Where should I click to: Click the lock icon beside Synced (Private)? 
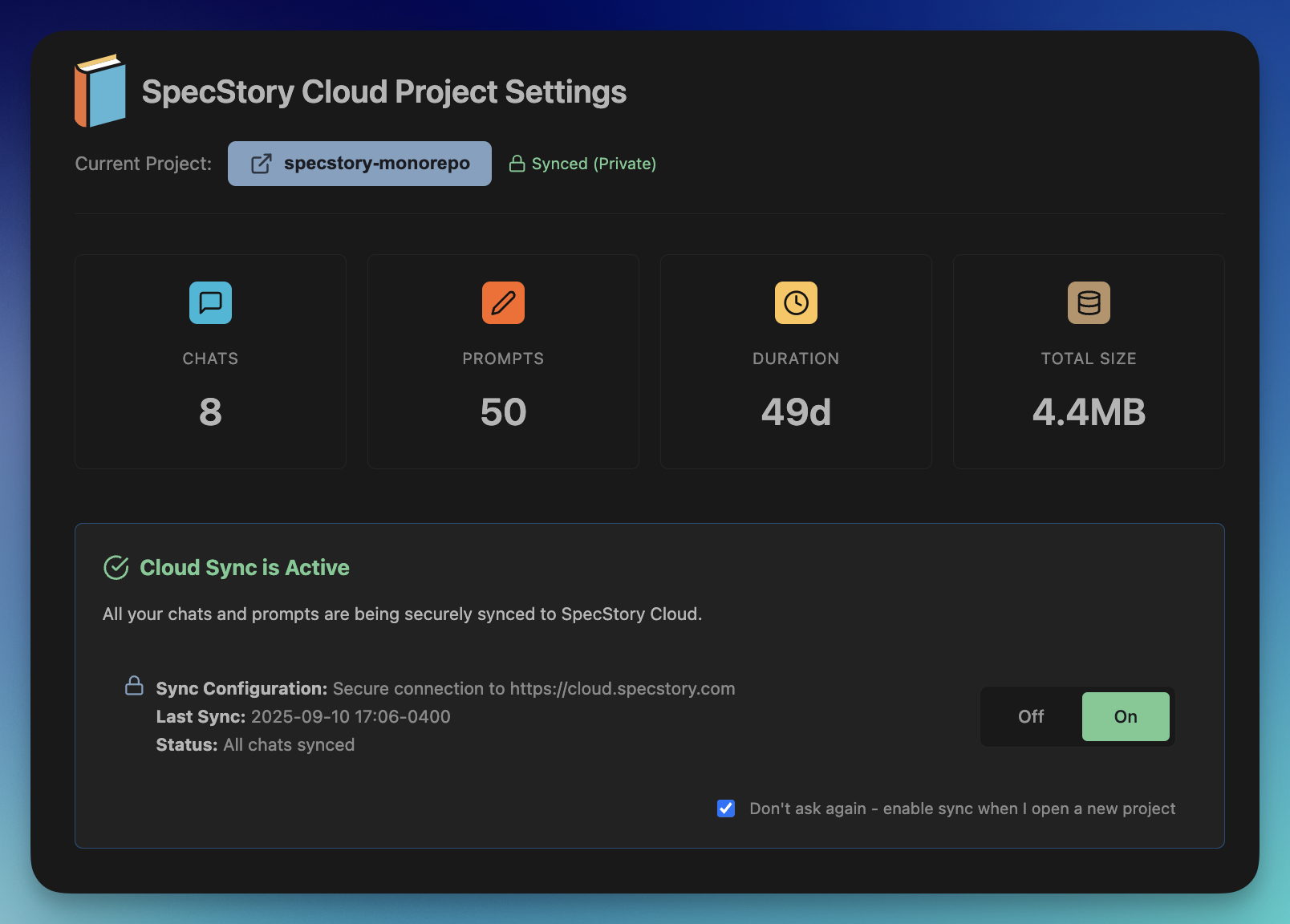[x=517, y=164]
